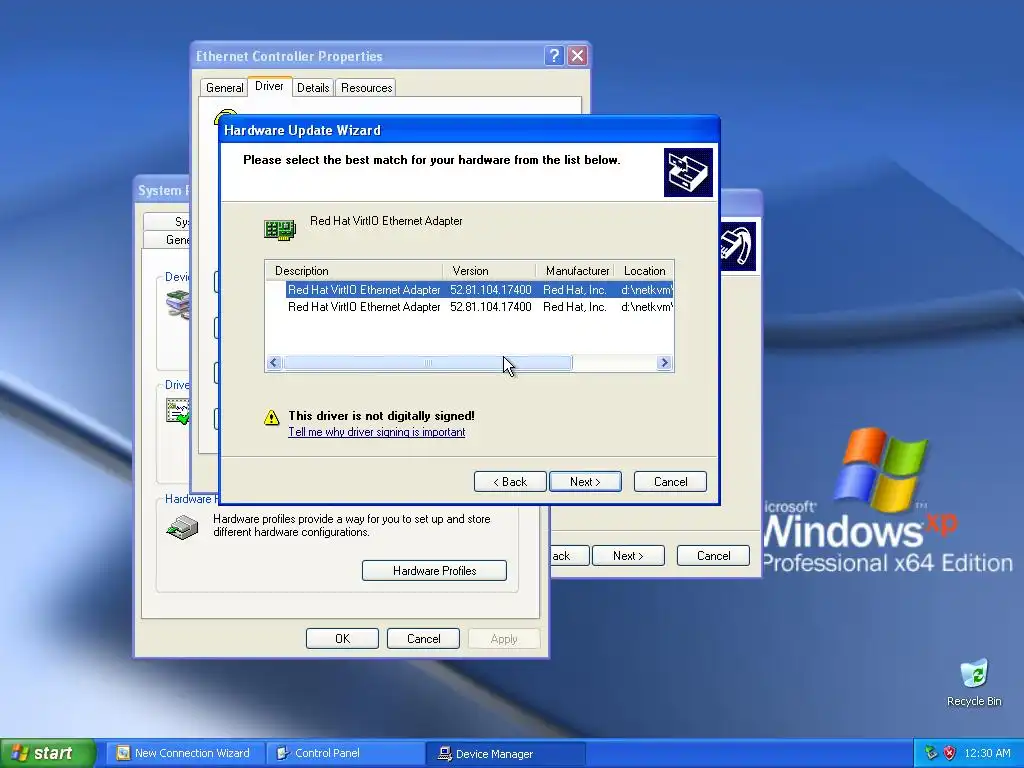Sort by the Version column header
This screenshot has height=768, width=1024.
(x=490, y=271)
